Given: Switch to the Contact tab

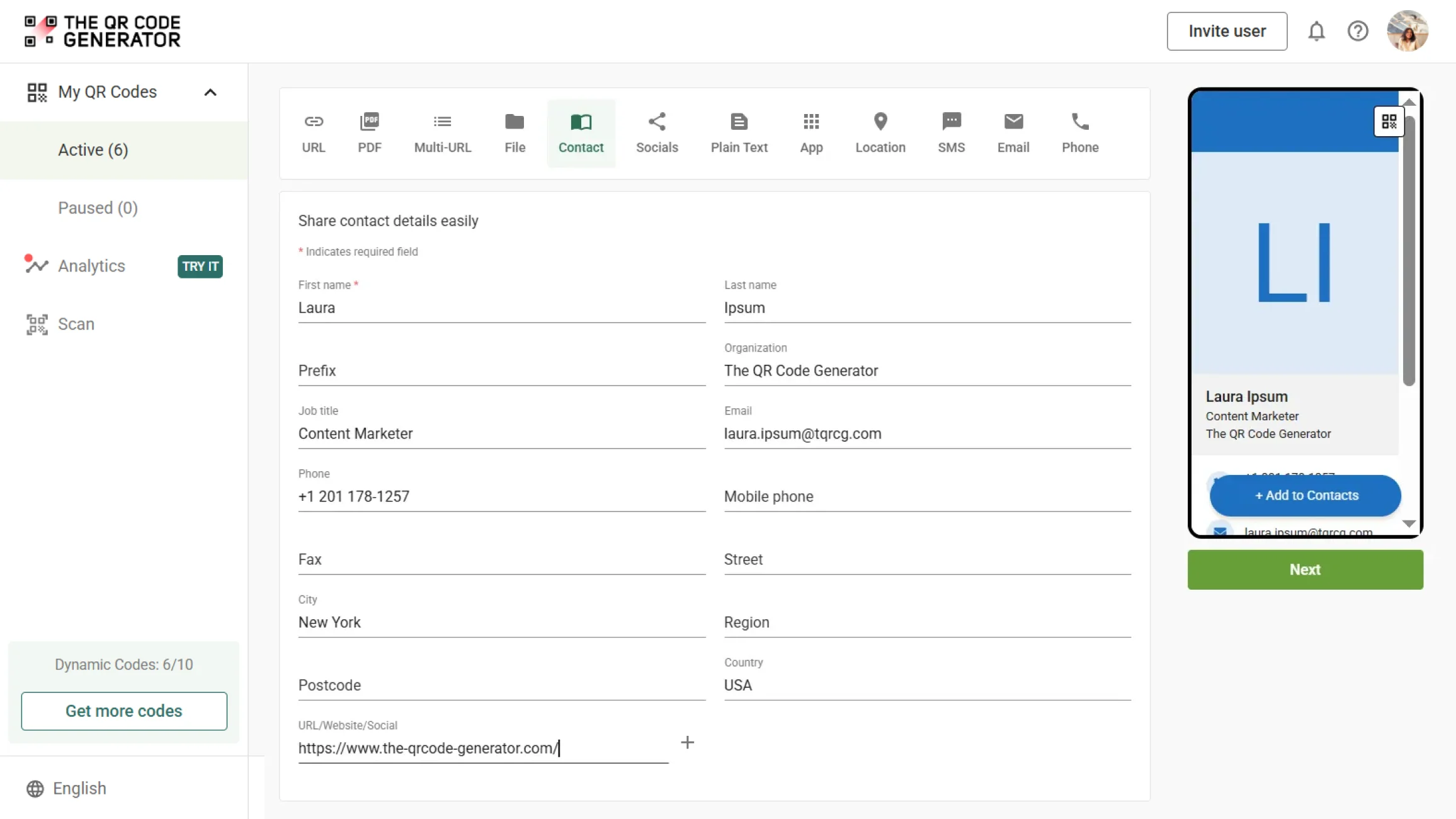Looking at the screenshot, I should (581, 132).
